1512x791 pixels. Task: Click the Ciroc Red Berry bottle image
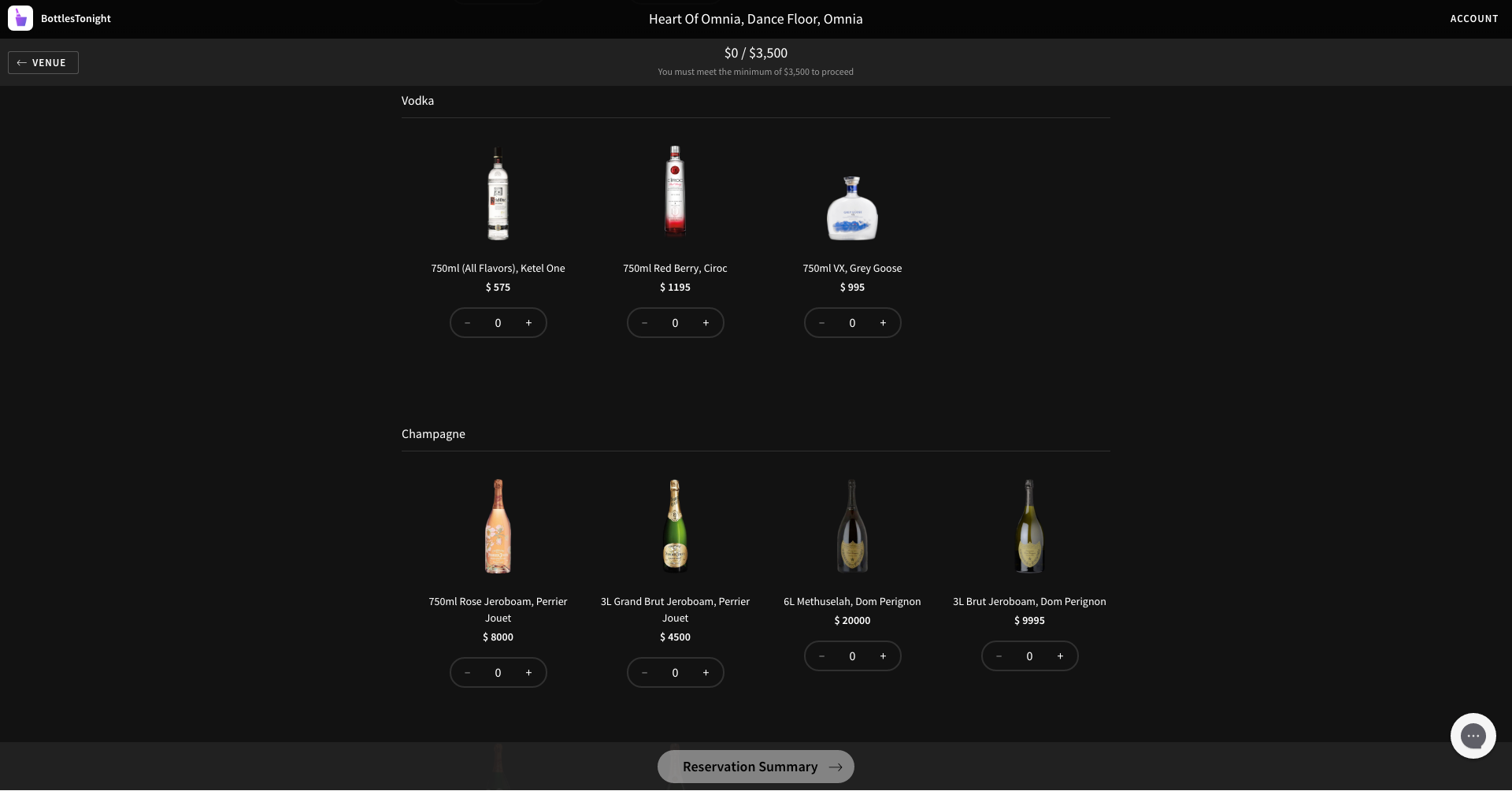[x=674, y=191]
